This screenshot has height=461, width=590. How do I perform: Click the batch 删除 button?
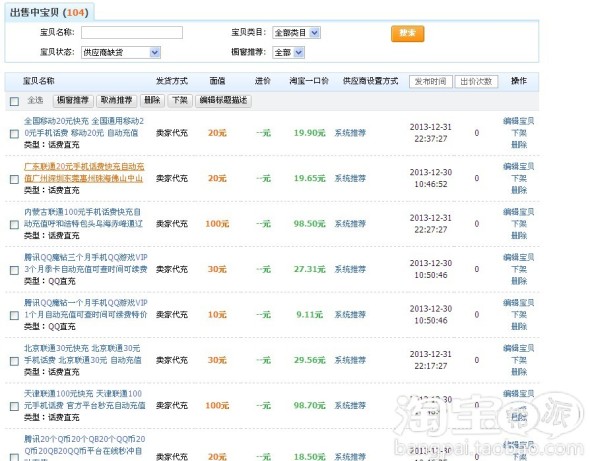152,100
